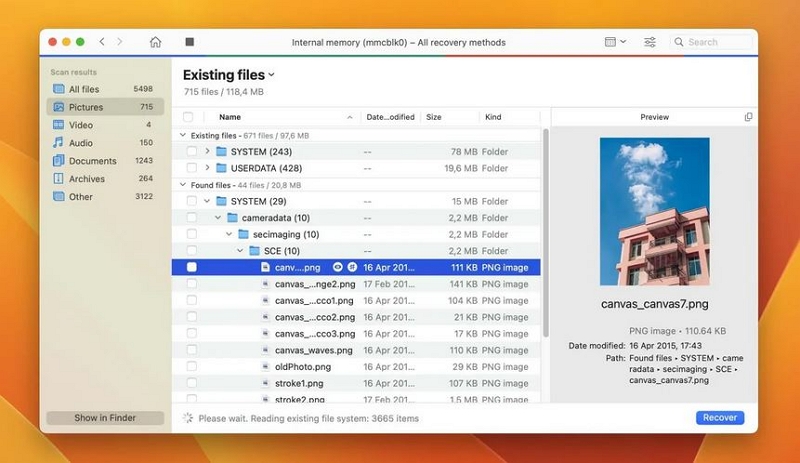Open the view mode dropdown in toolbar
Viewport: 800px width, 463px height.
pyautogui.click(x=615, y=42)
